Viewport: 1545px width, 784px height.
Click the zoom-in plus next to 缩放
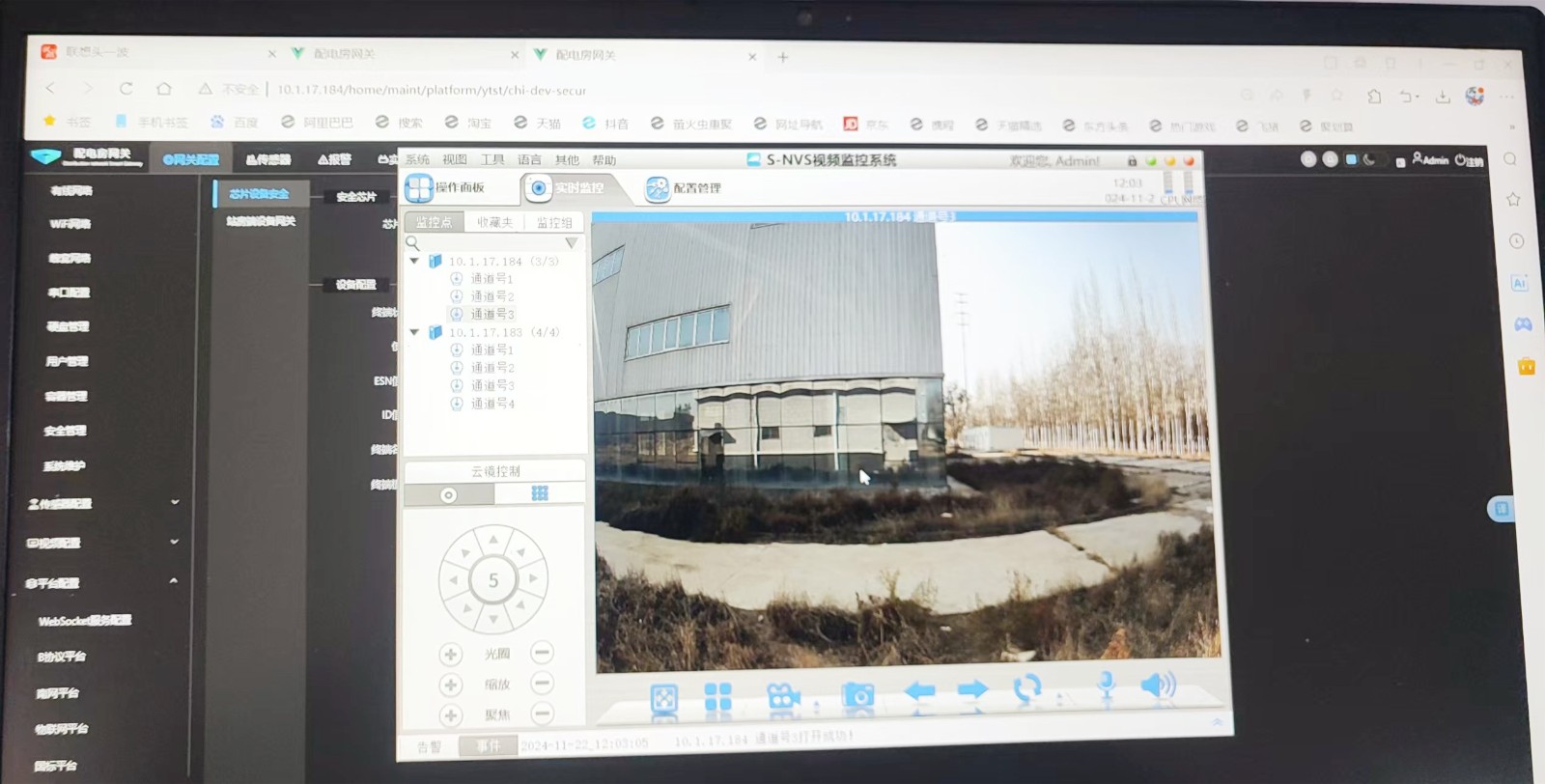click(450, 685)
